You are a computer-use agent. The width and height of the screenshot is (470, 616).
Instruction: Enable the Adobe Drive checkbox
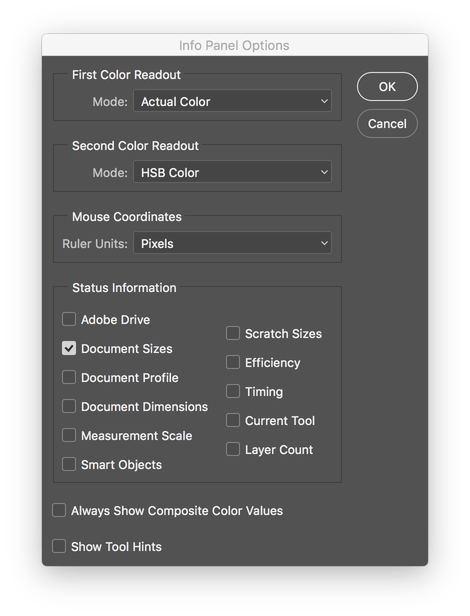click(x=69, y=319)
